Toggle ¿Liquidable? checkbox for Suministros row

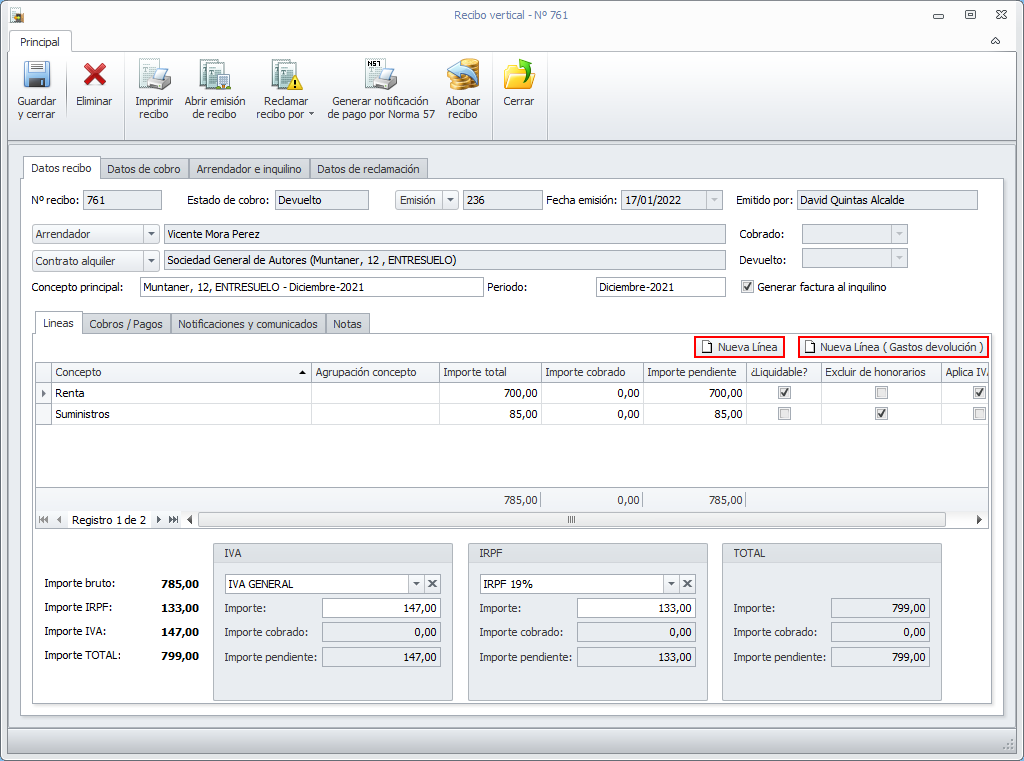(784, 414)
